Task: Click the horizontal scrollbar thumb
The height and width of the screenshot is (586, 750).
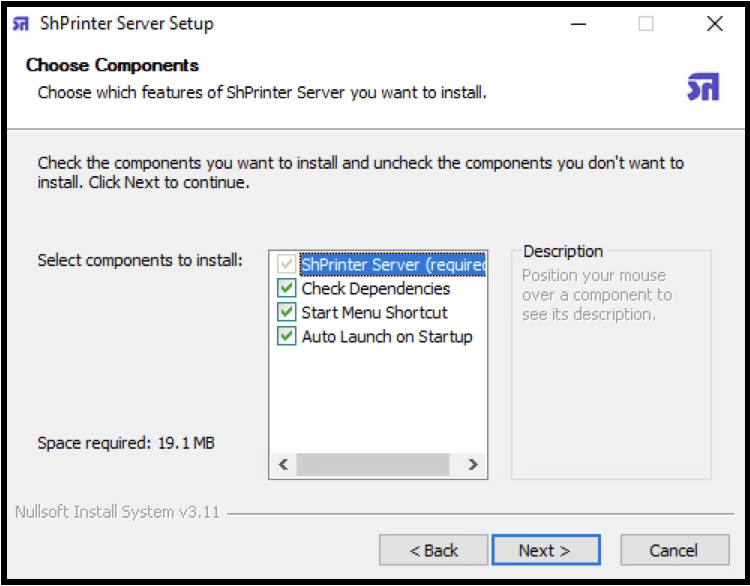Action: (370, 465)
